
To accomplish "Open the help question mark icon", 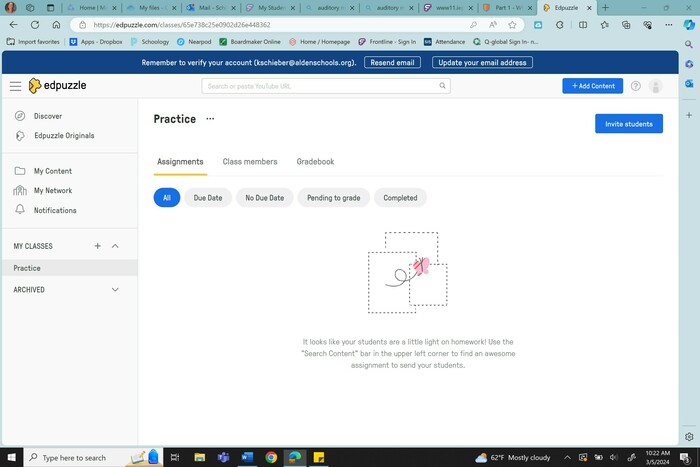I will pos(635,86).
